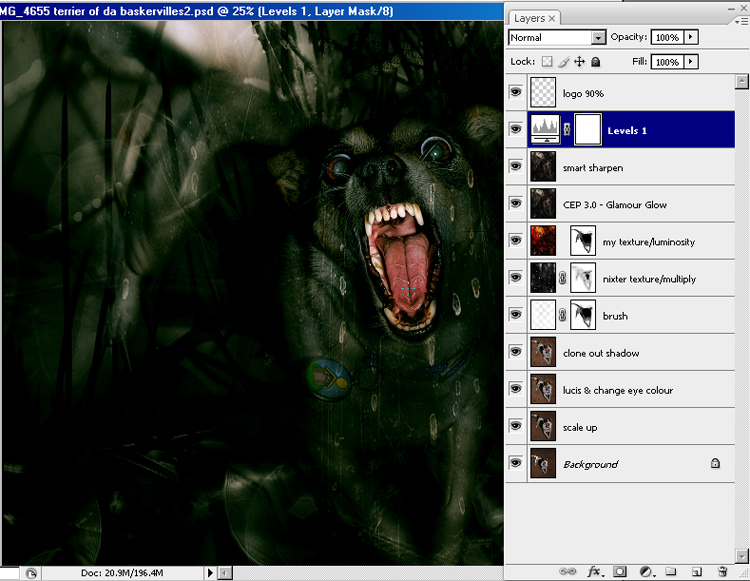Screen dimensions: 750x581
Task: Hide the lucis & change eye colour layer
Action: [x=516, y=388]
